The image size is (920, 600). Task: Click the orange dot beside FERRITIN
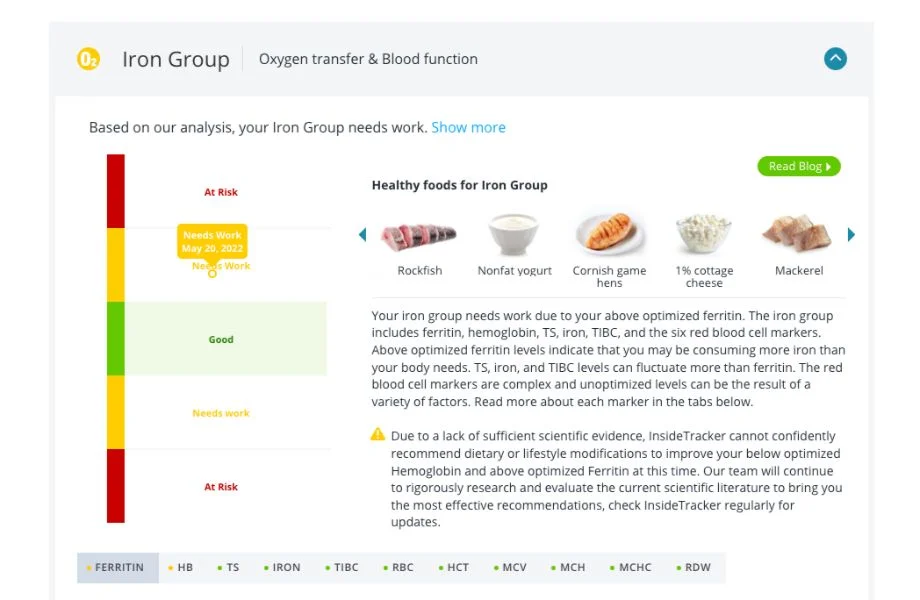pyautogui.click(x=87, y=567)
